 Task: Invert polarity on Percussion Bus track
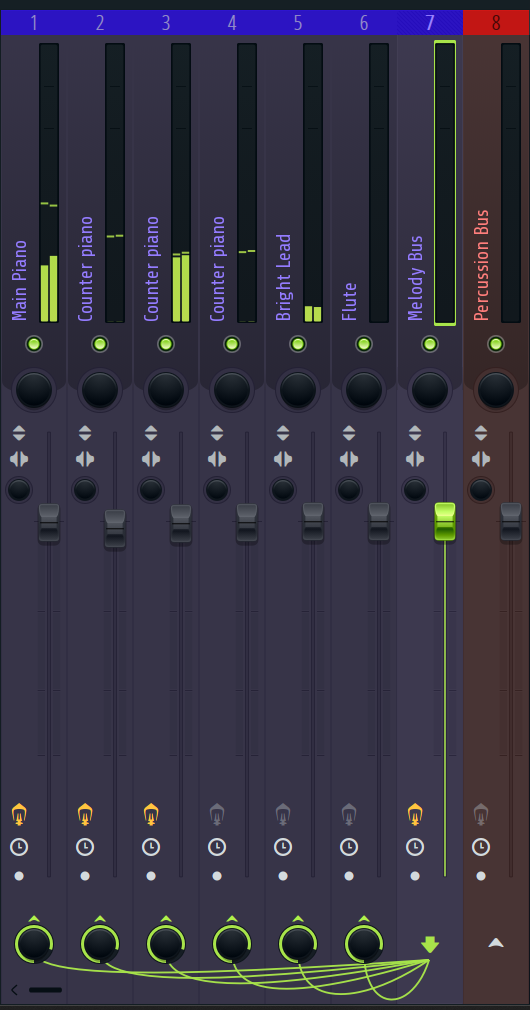click(x=481, y=433)
